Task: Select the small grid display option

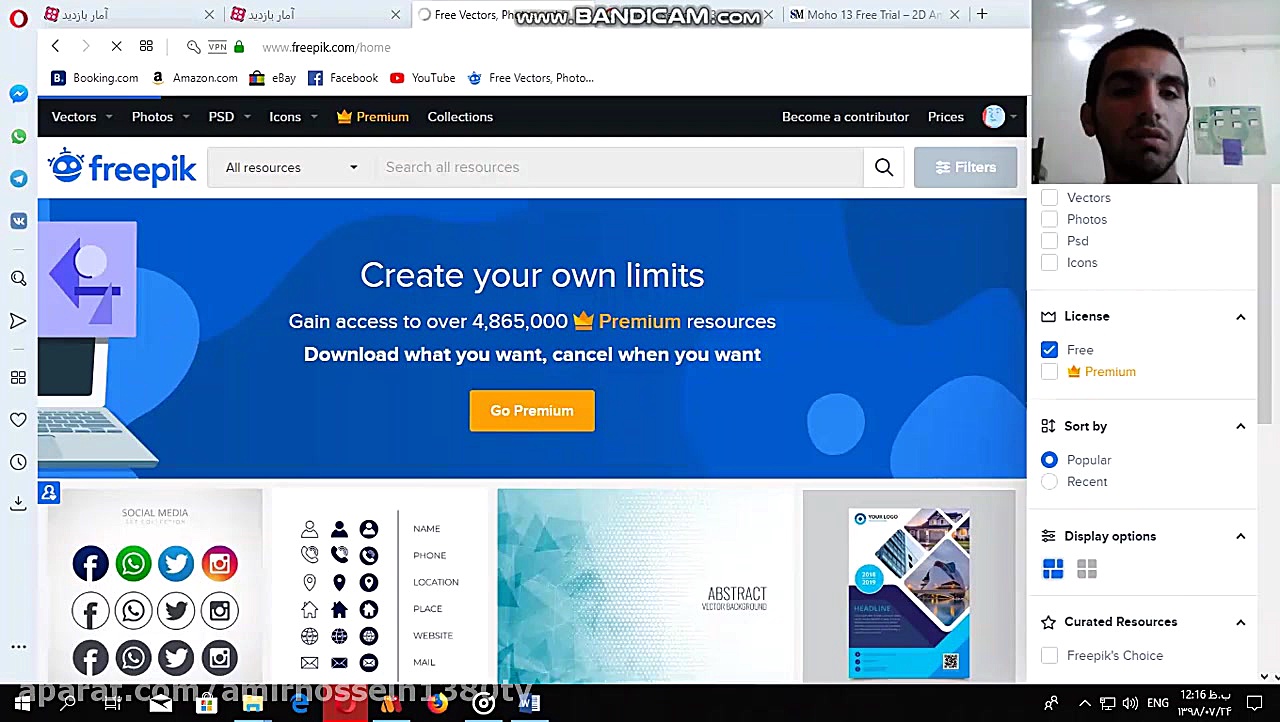Action: [1087, 569]
